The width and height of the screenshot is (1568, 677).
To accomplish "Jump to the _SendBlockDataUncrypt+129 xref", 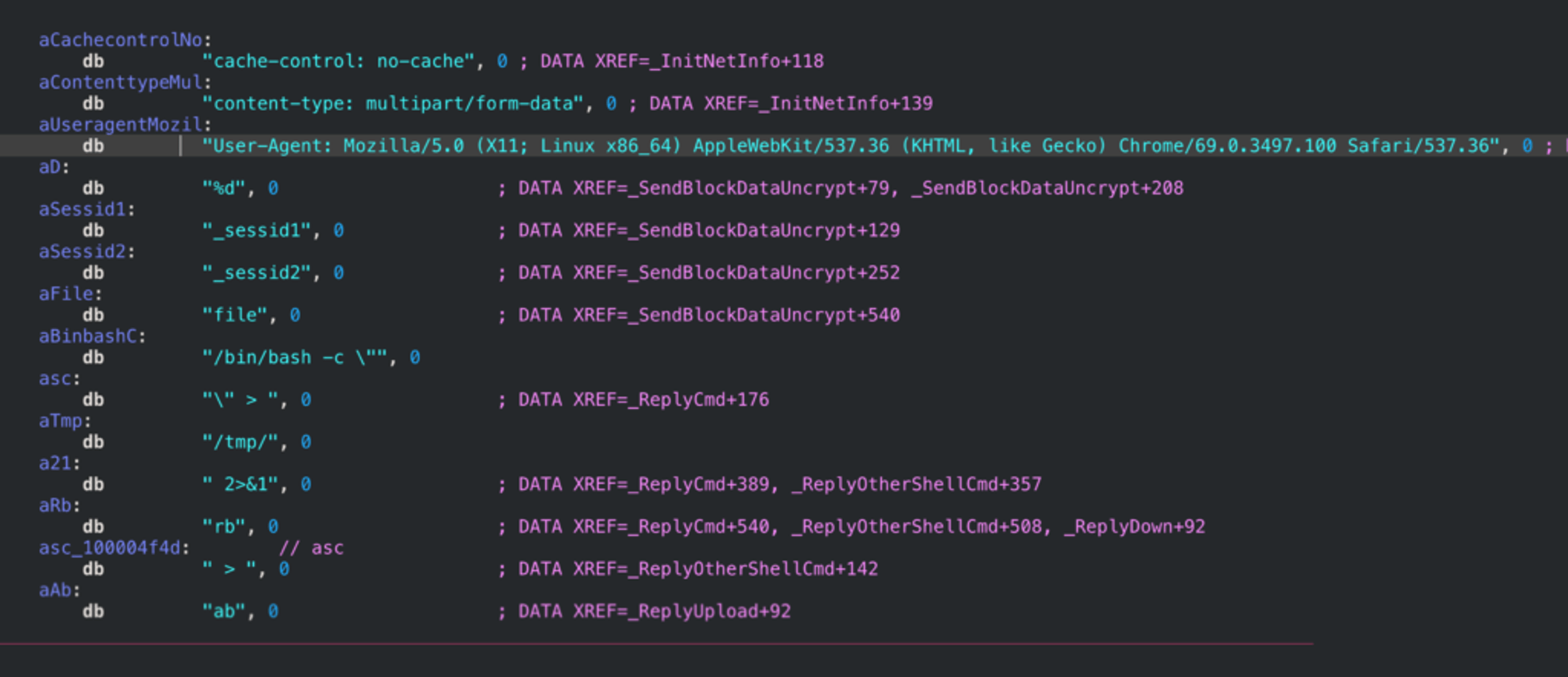I will pos(764,230).
